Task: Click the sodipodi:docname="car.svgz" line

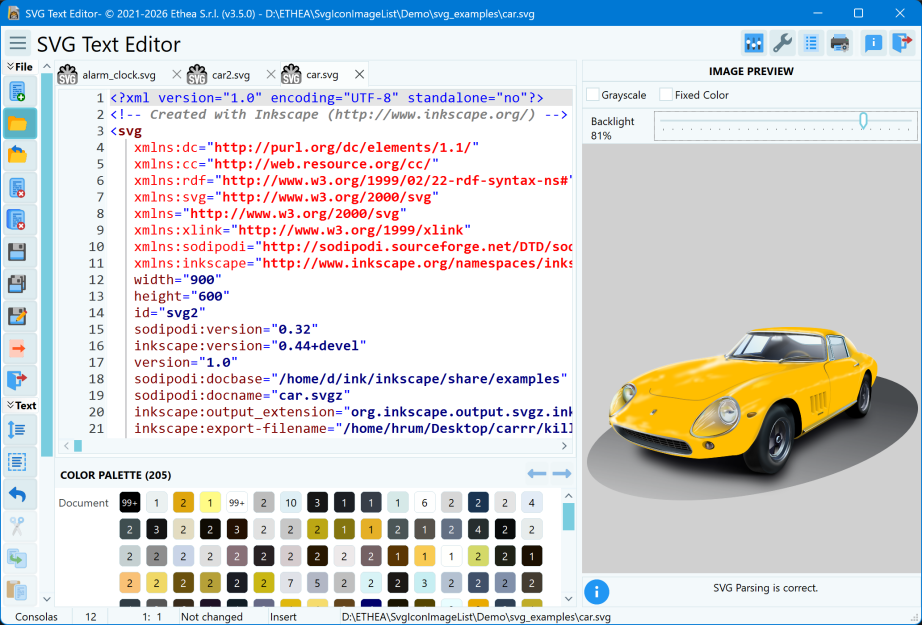Action: coord(242,395)
